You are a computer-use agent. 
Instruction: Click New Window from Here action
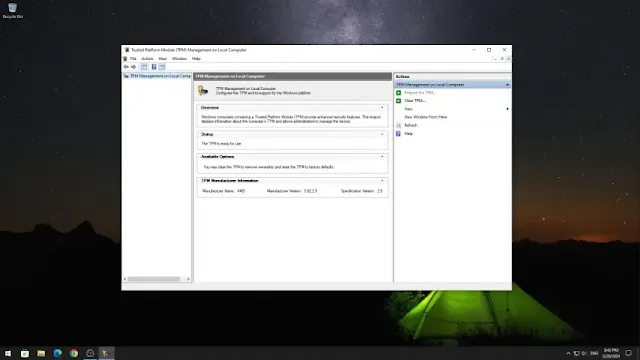pos(426,117)
